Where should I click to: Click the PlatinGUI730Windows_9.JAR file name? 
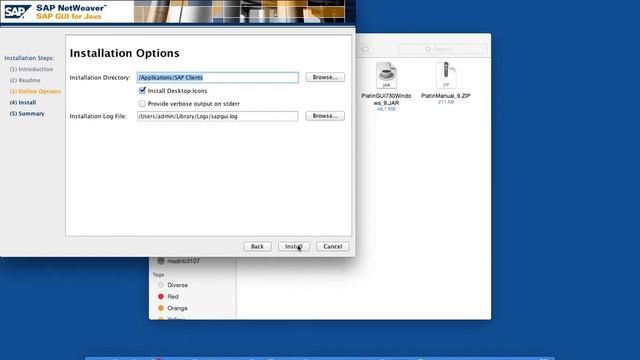point(386,99)
